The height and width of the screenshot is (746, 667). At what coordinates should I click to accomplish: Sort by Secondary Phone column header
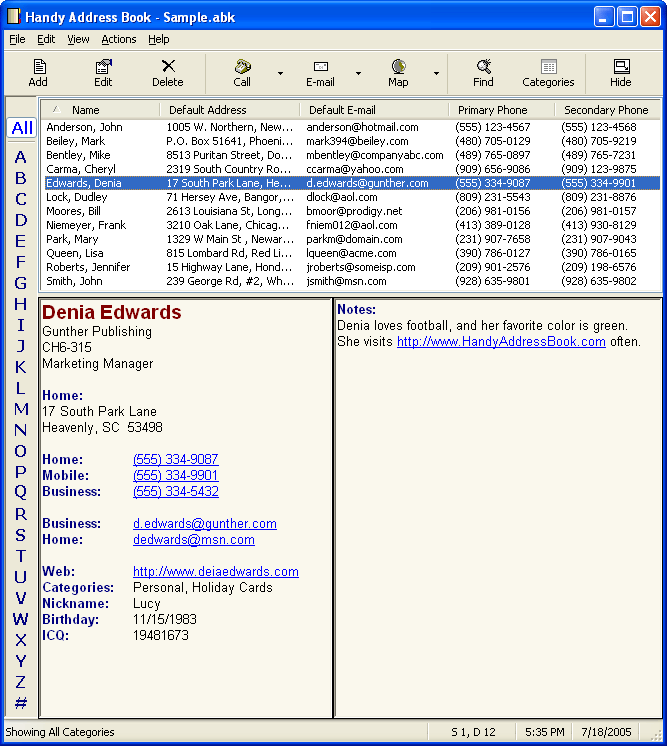click(608, 110)
